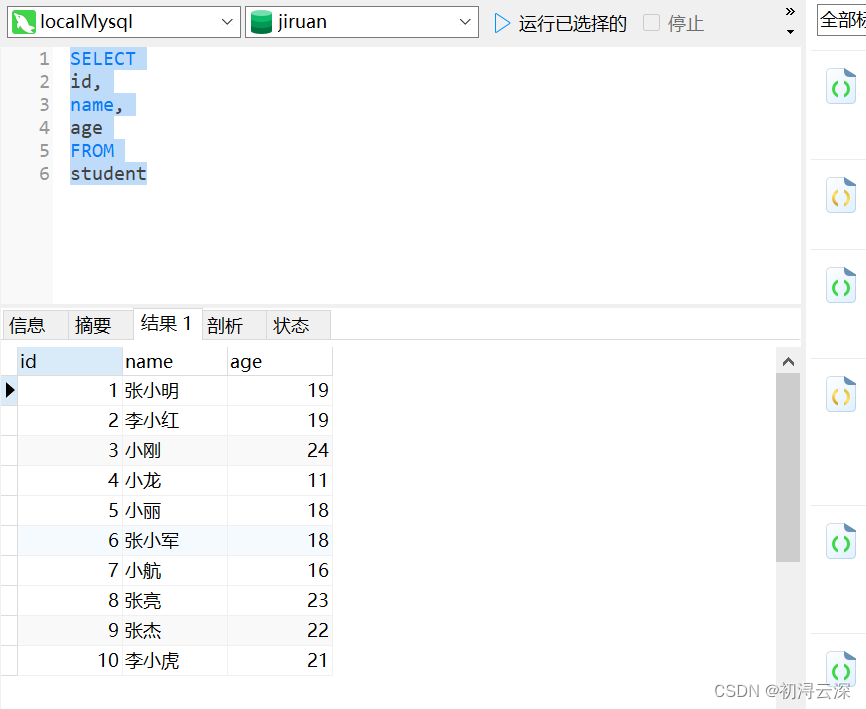Select the cell 李小虎

pos(175,660)
